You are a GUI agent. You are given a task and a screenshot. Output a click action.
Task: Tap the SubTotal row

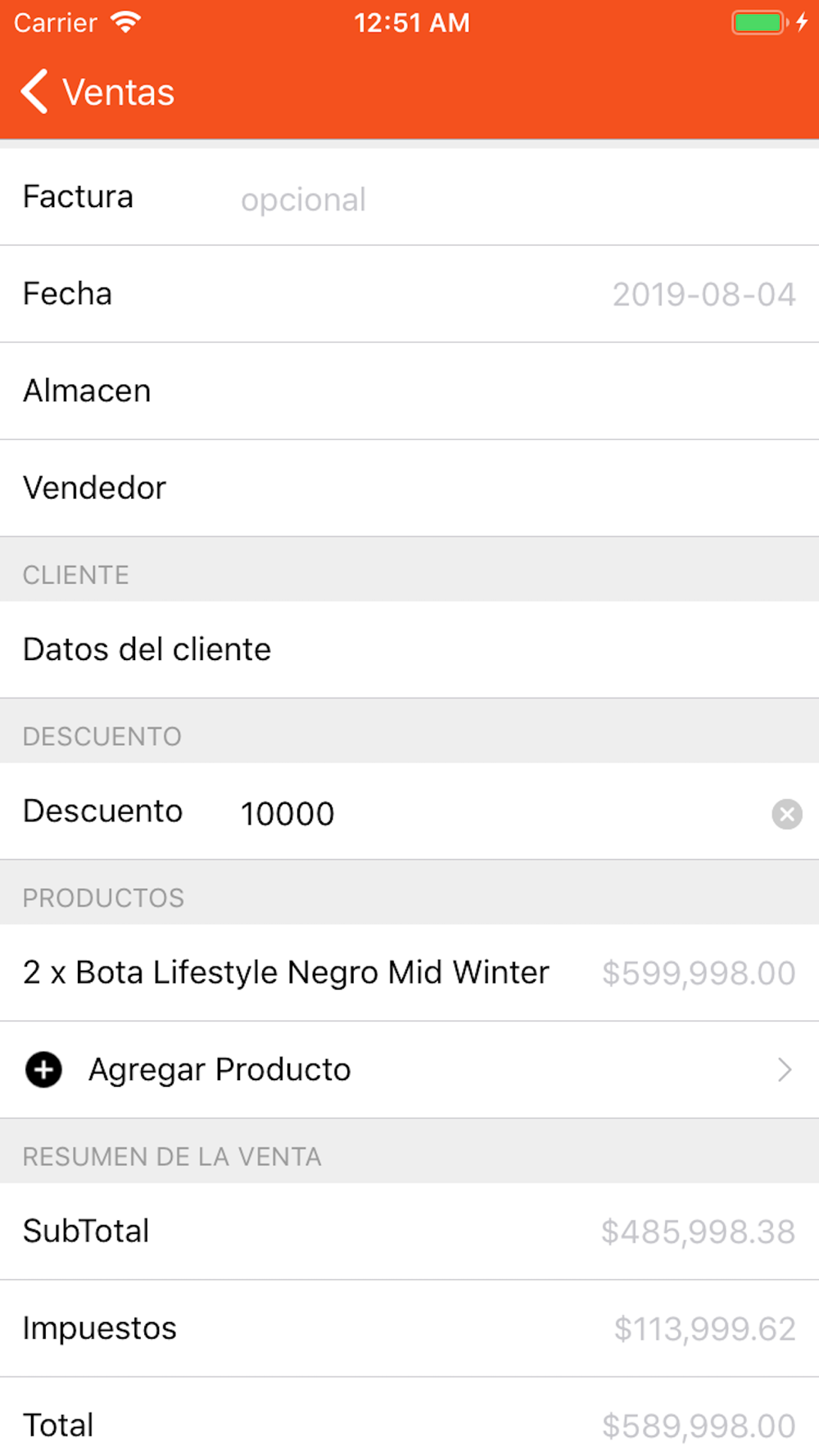(409, 1232)
